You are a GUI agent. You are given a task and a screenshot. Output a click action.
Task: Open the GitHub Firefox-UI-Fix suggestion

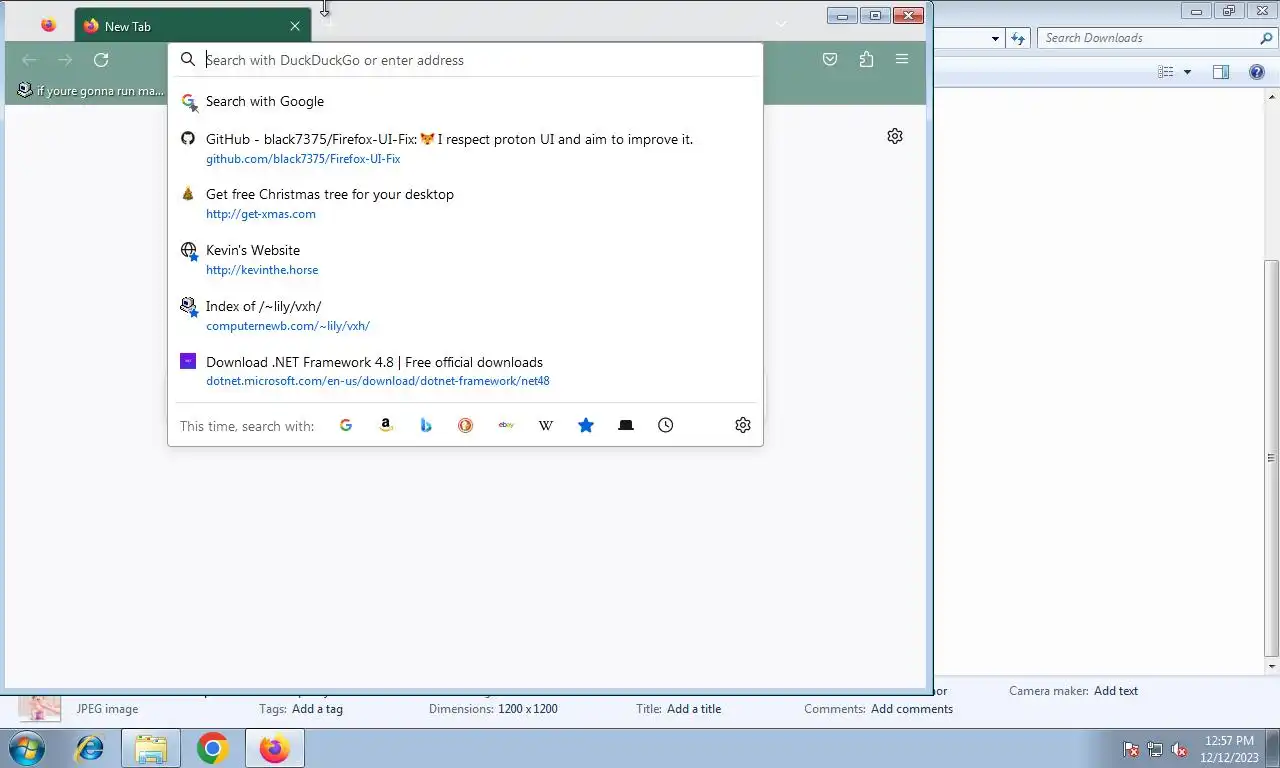click(x=465, y=148)
